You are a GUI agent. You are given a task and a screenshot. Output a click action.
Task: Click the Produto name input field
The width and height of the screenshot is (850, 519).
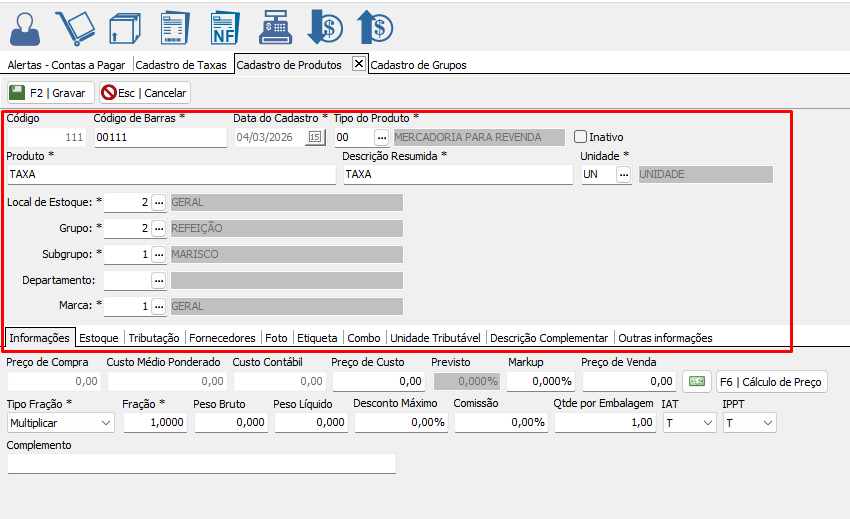(171, 174)
